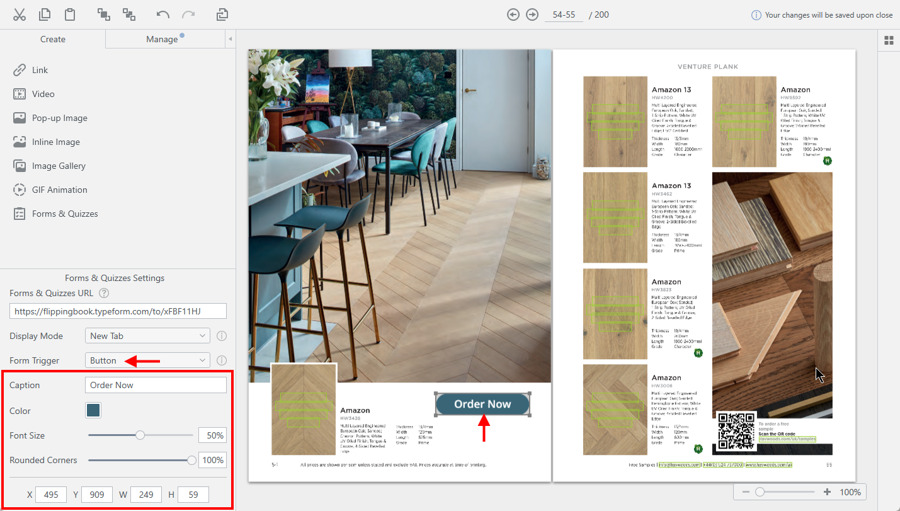The image size is (900, 511).
Task: Open the page thumbnails grid icon
Action: [x=889, y=40]
